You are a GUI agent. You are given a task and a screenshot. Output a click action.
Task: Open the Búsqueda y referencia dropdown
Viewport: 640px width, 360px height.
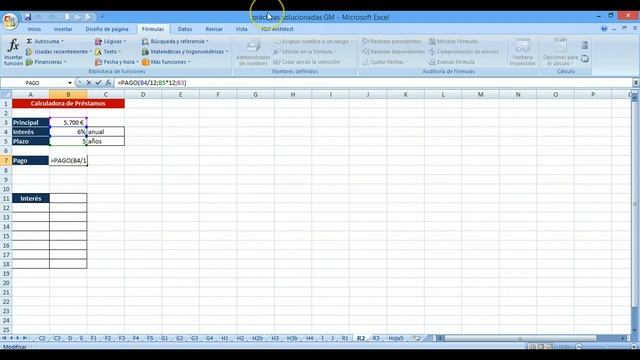pos(175,41)
